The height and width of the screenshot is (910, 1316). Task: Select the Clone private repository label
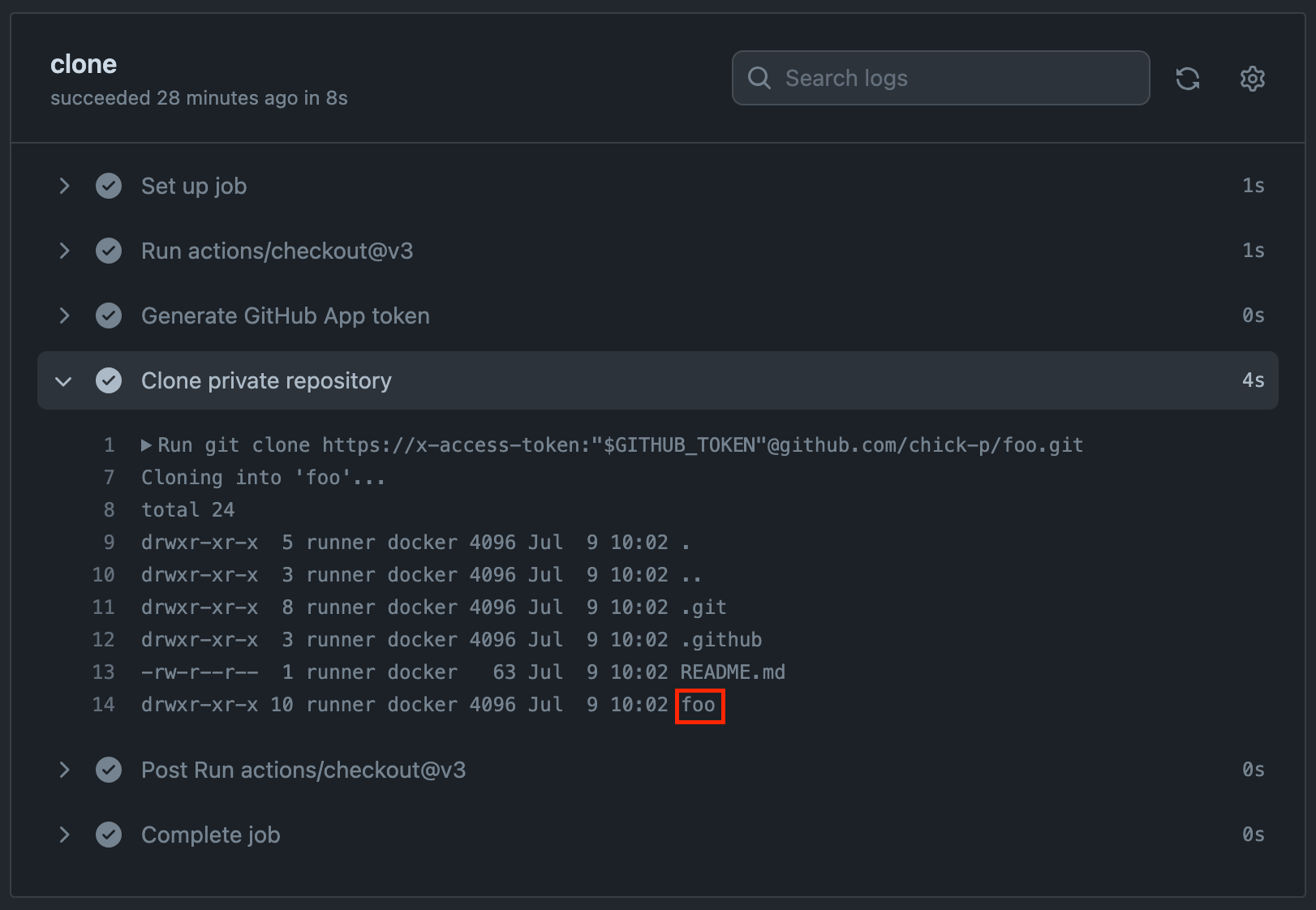(266, 381)
